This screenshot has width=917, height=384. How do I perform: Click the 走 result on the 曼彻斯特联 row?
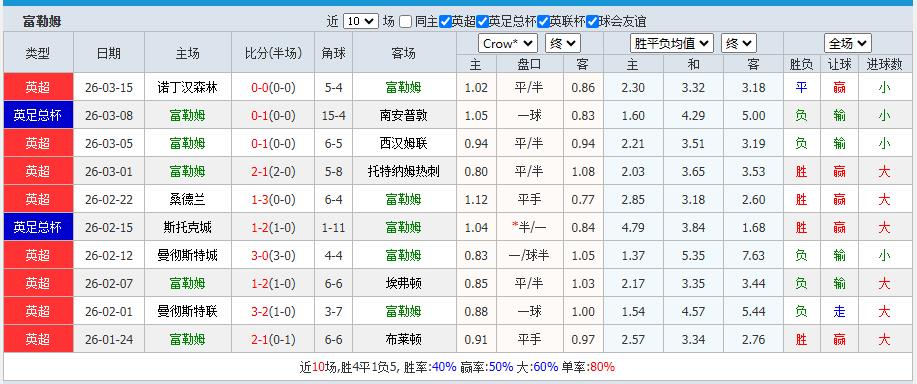click(x=839, y=311)
